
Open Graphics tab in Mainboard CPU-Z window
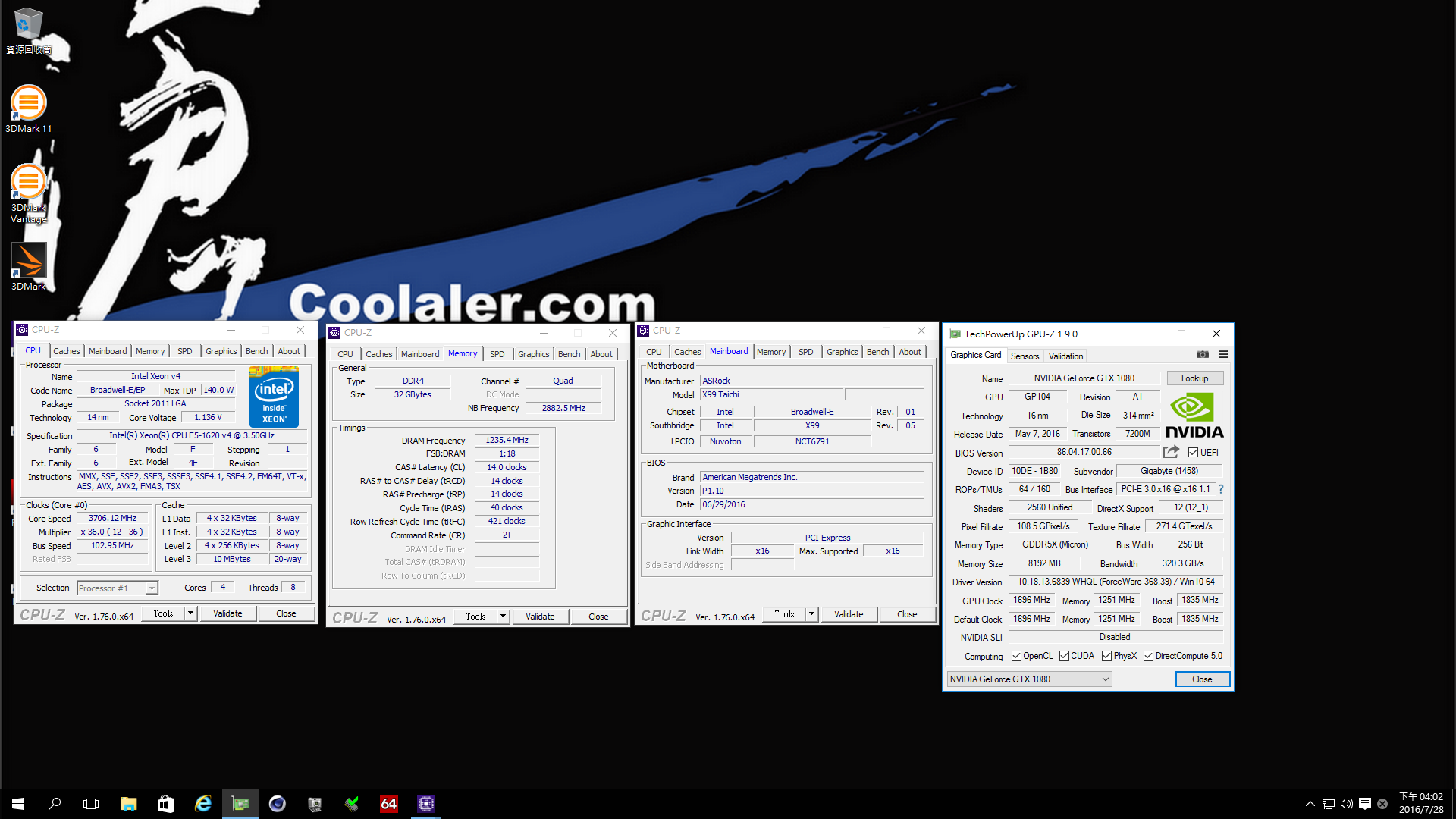[842, 352]
